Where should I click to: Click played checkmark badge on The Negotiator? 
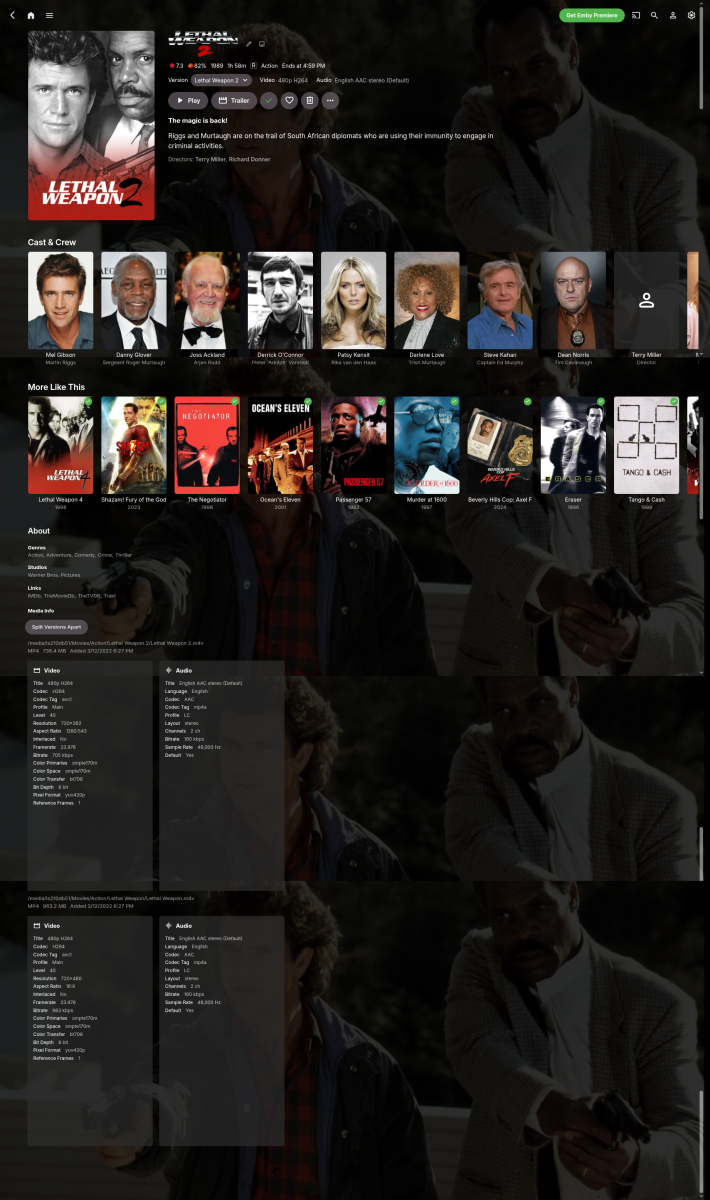(x=234, y=401)
